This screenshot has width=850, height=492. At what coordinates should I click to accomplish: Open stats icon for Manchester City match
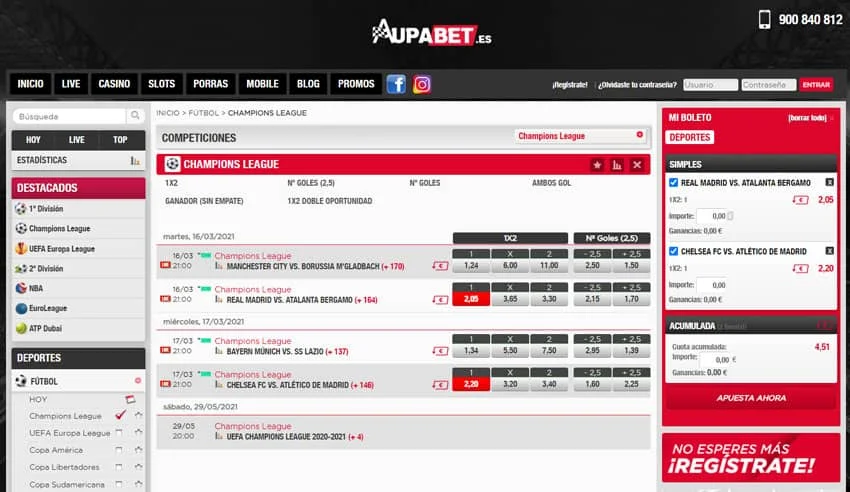point(219,266)
